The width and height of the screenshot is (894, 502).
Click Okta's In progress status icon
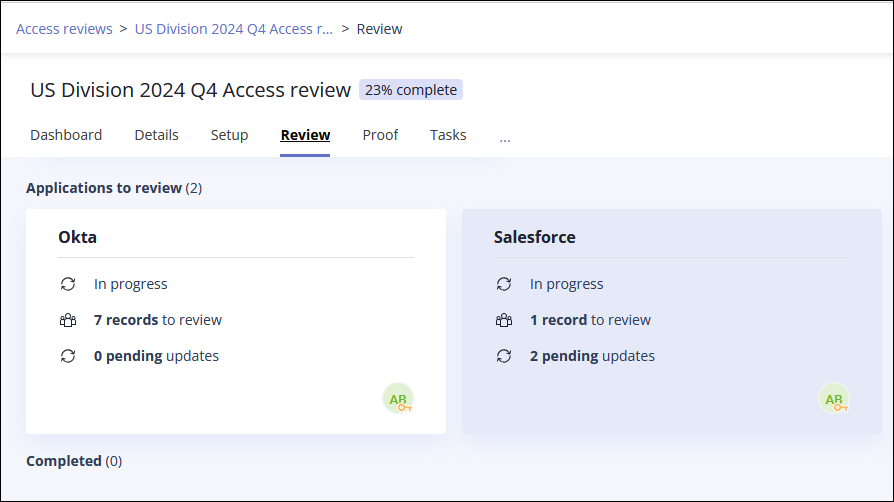[68, 284]
